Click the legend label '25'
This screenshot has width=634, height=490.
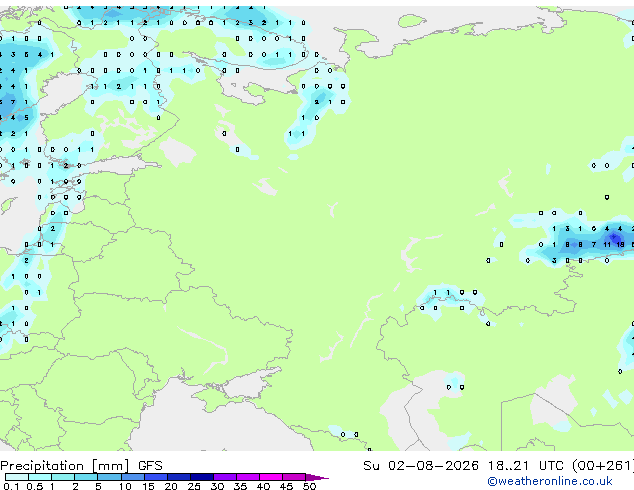coord(194,486)
